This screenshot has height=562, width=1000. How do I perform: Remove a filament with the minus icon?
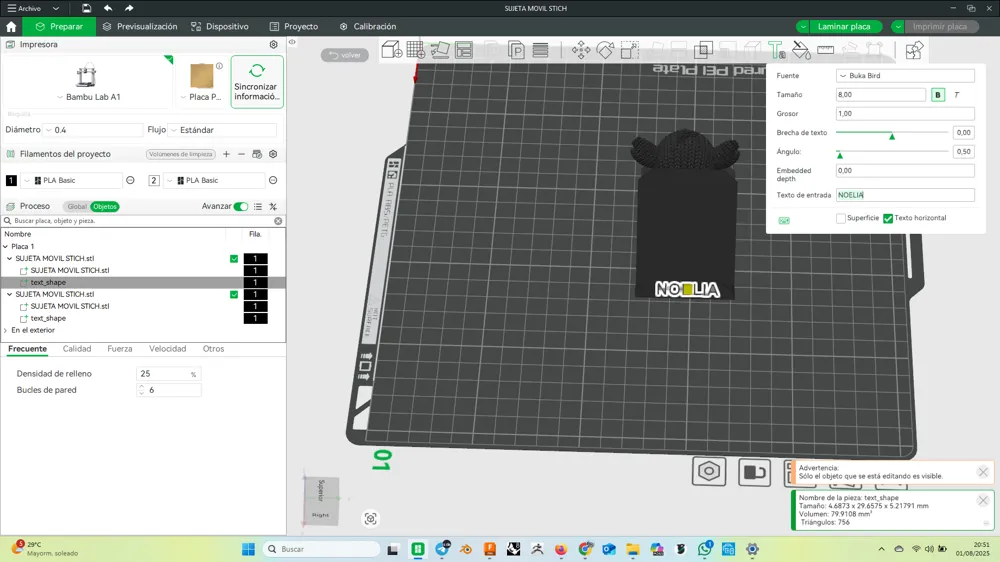241,154
